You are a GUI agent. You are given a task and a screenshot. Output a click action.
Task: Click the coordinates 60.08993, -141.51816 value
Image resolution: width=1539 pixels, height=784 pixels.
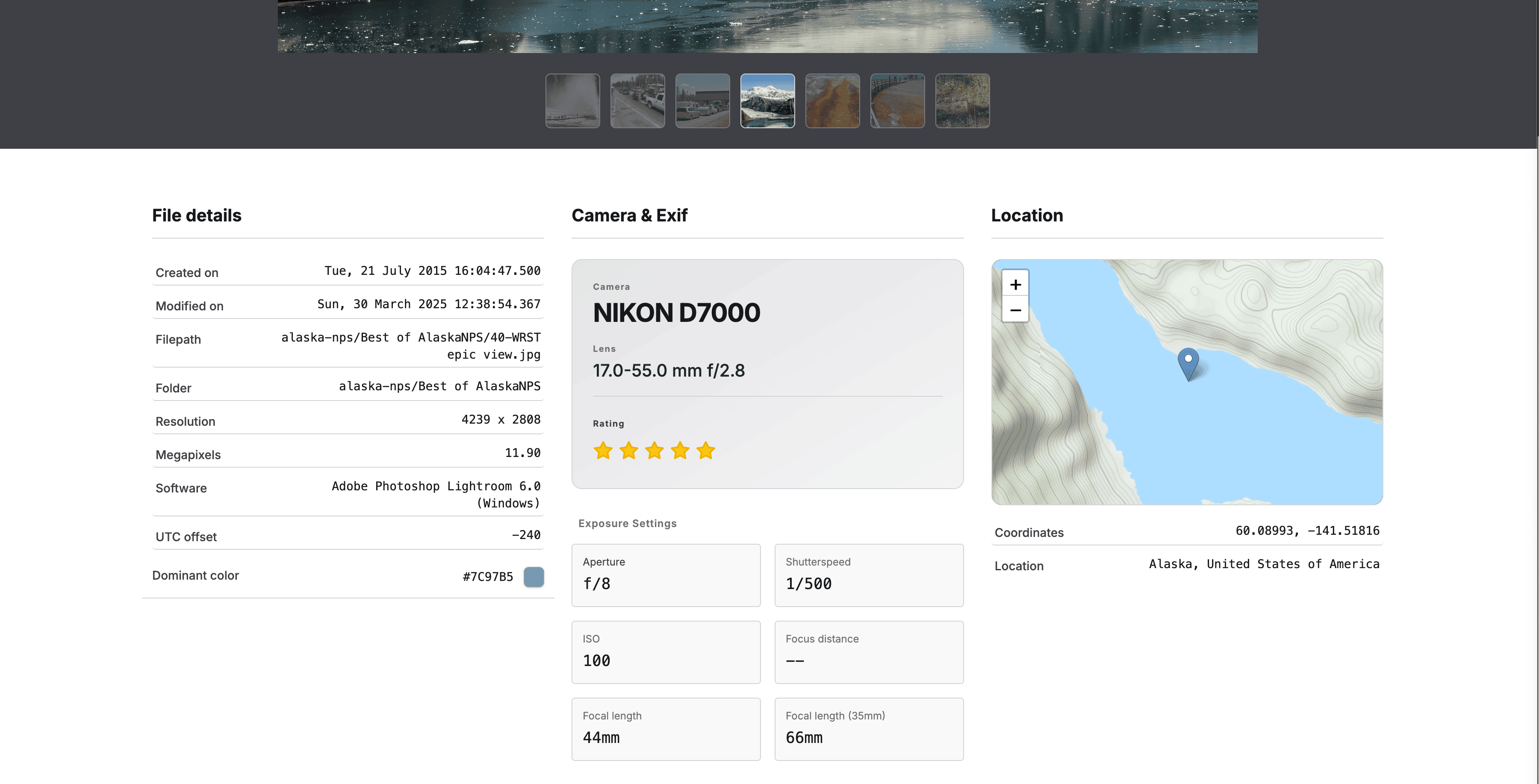coord(1307,531)
